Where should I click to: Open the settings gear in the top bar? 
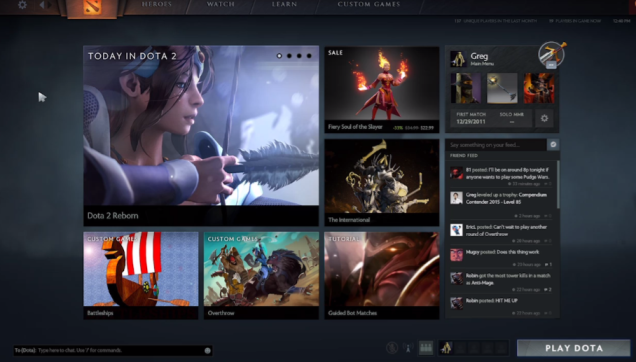(22, 5)
